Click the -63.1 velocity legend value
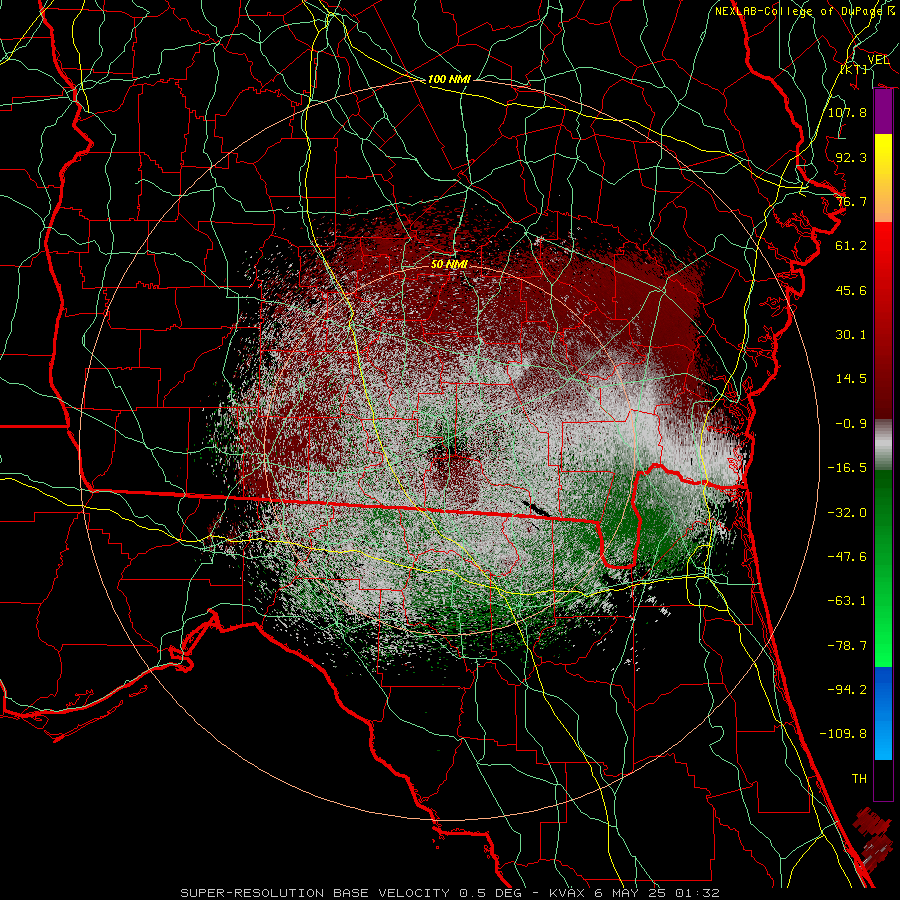Screen dimensions: 900x900 pos(847,601)
